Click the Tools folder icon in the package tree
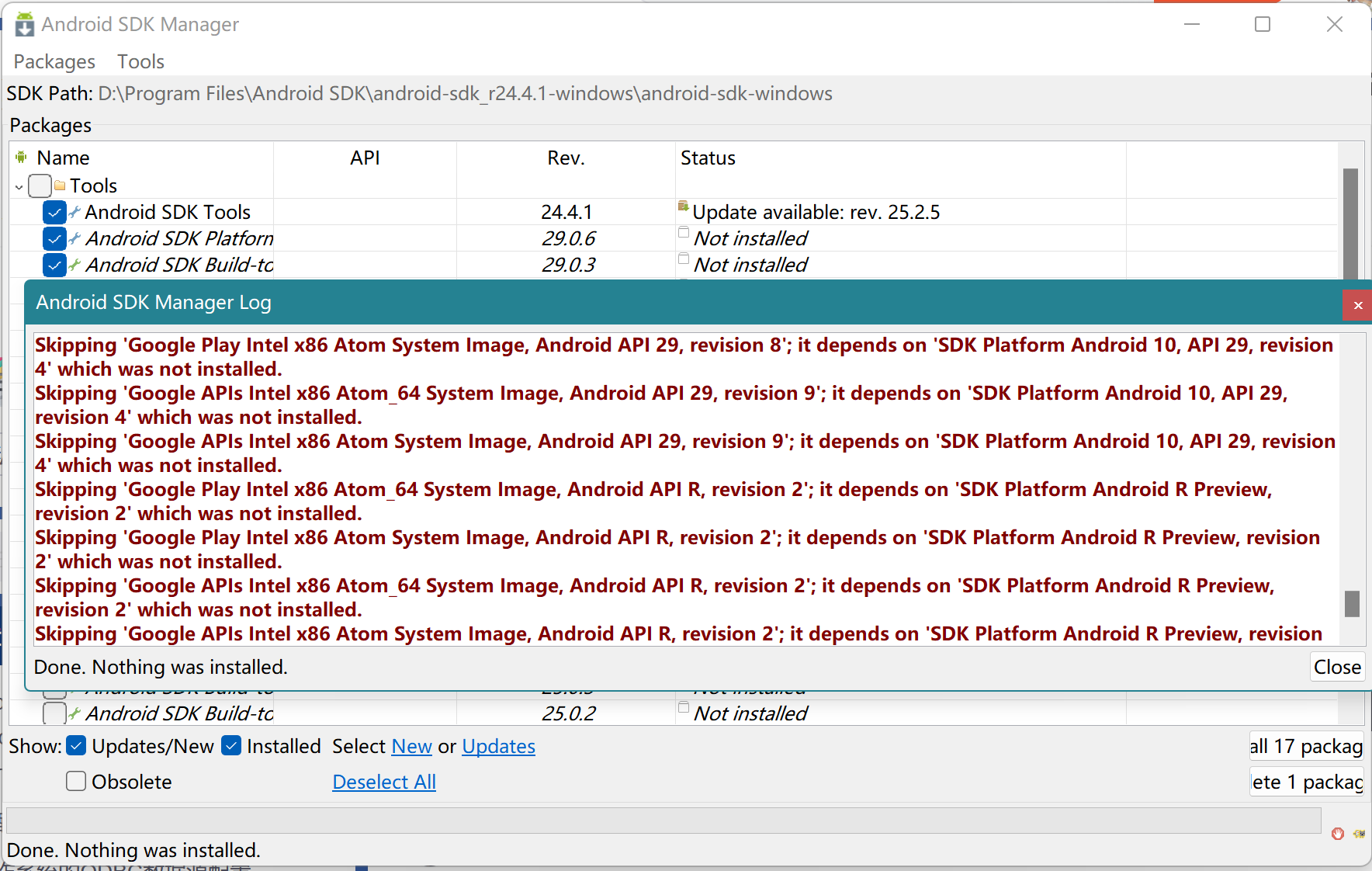The image size is (1372, 871). (x=61, y=186)
